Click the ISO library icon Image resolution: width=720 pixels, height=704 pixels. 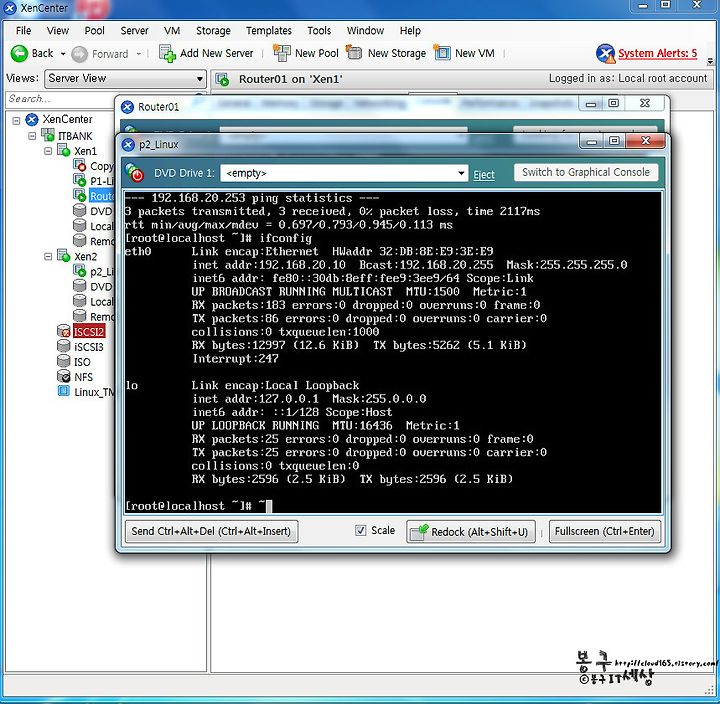(63, 361)
